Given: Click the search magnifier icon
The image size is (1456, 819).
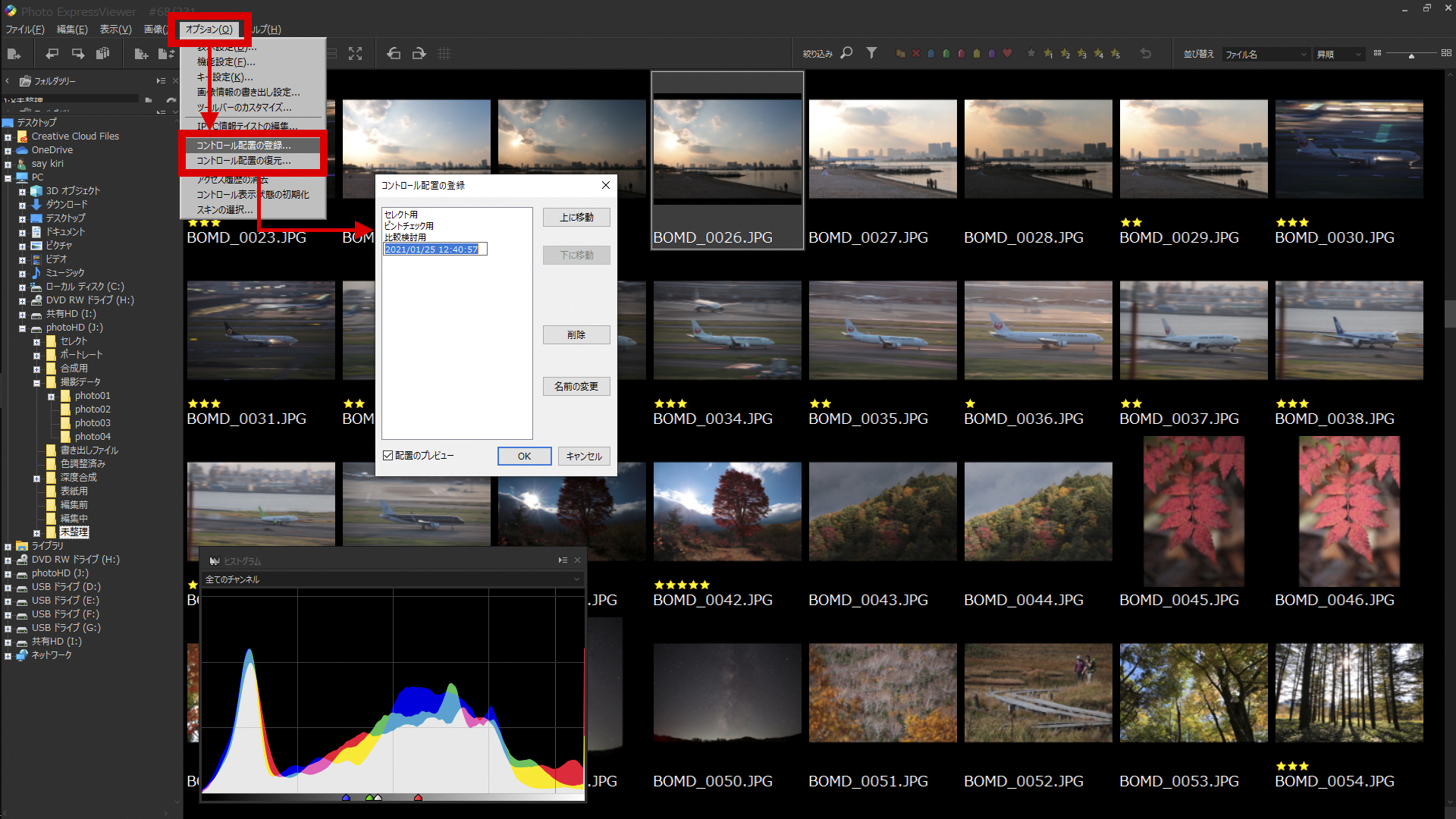Looking at the screenshot, I should (x=847, y=53).
